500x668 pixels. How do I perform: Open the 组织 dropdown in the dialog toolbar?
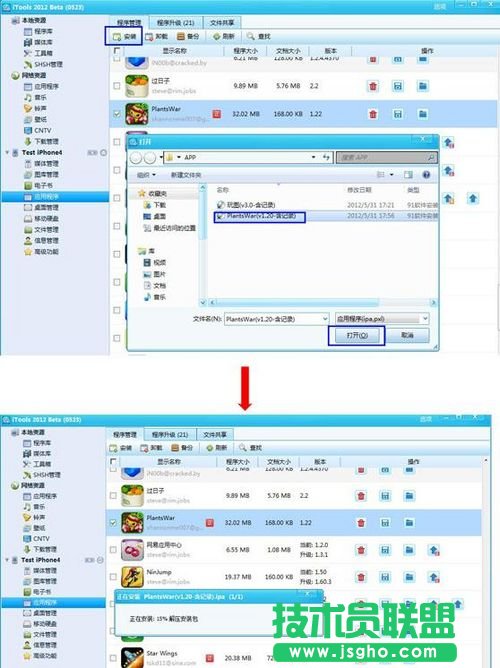coord(146,175)
